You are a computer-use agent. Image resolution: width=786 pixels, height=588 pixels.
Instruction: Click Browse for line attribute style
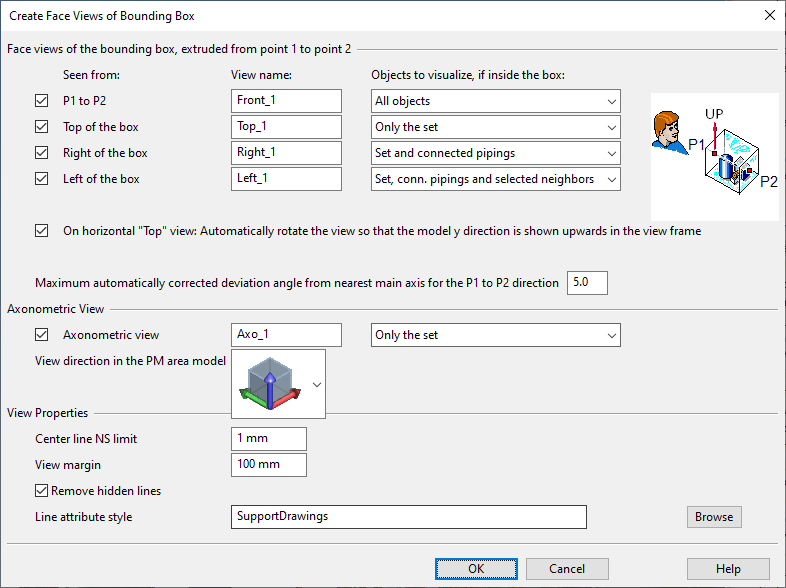[713, 517]
